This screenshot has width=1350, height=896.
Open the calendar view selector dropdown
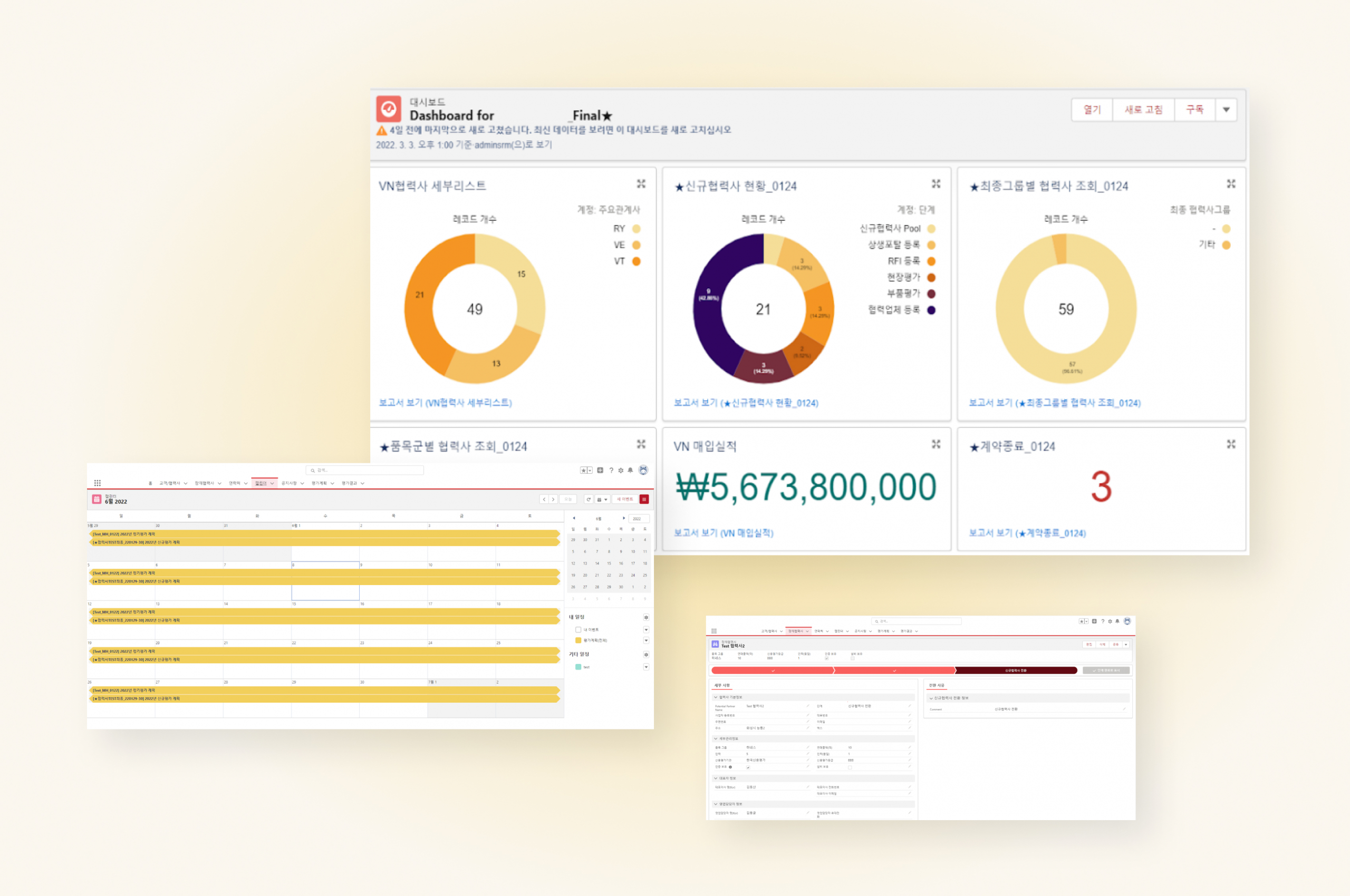point(602,500)
